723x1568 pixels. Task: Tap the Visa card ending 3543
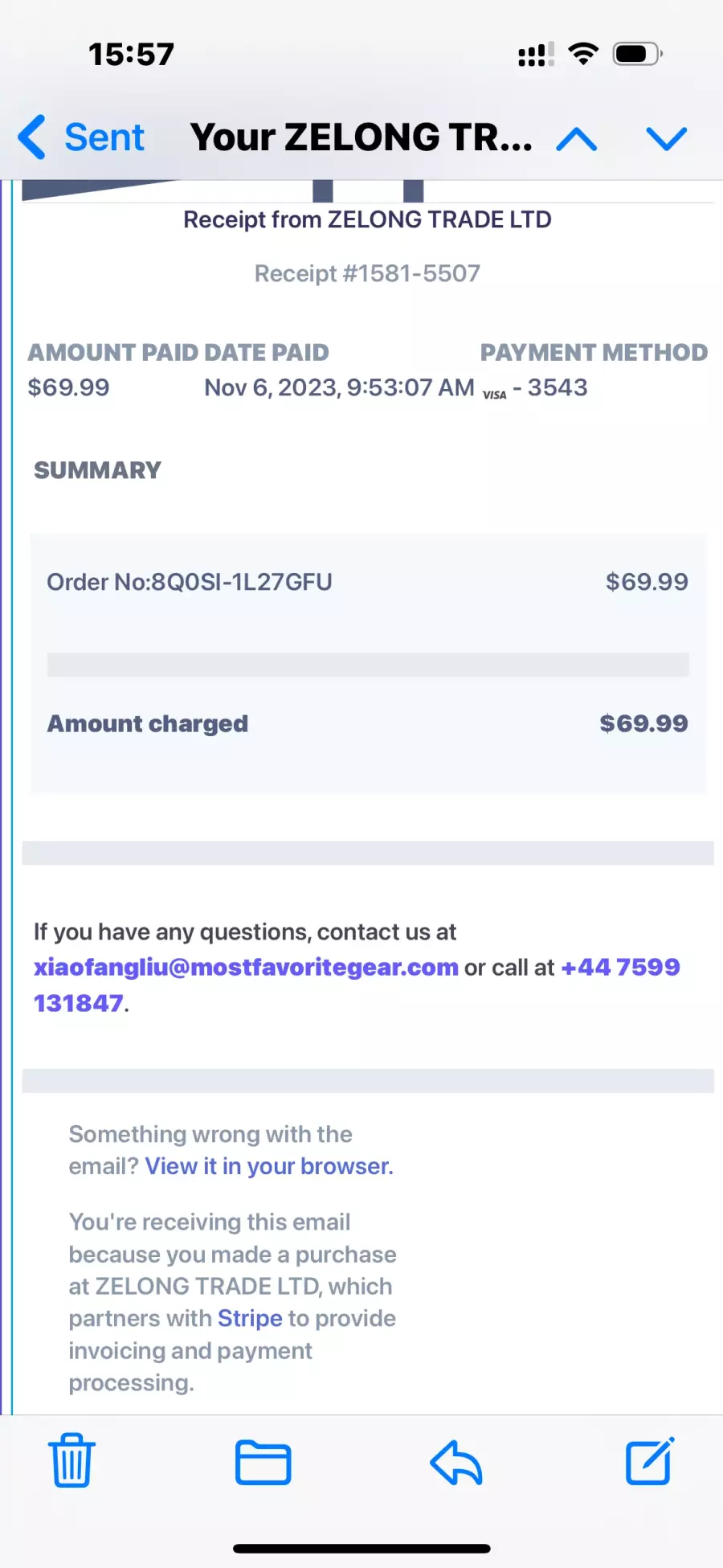(x=535, y=388)
